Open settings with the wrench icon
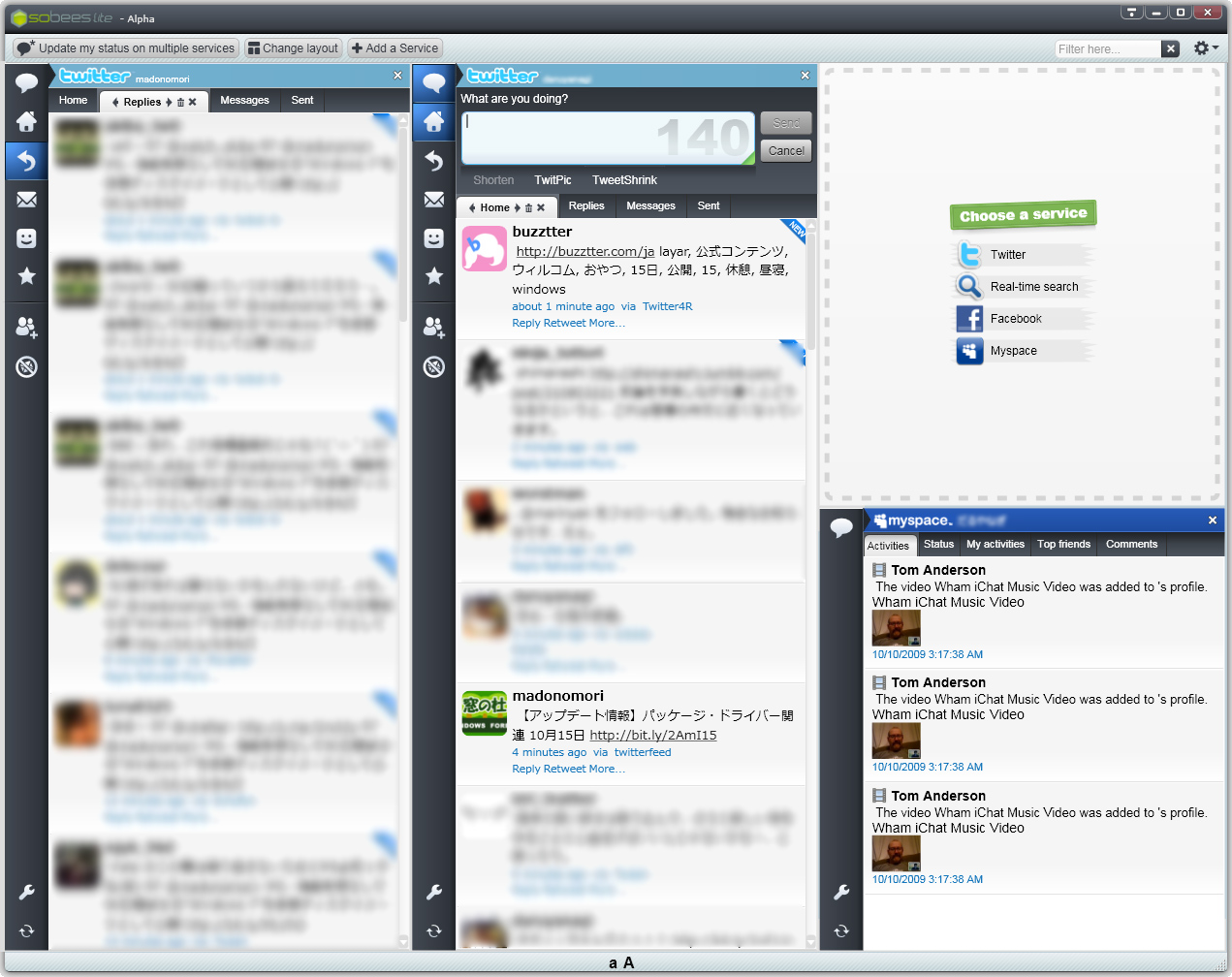The width and height of the screenshot is (1232, 977). click(26, 892)
